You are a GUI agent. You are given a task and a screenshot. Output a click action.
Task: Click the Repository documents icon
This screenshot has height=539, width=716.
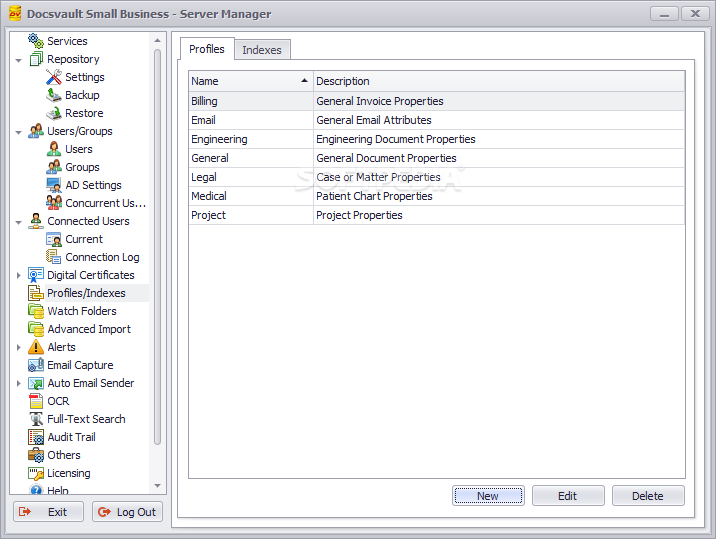coord(36,59)
